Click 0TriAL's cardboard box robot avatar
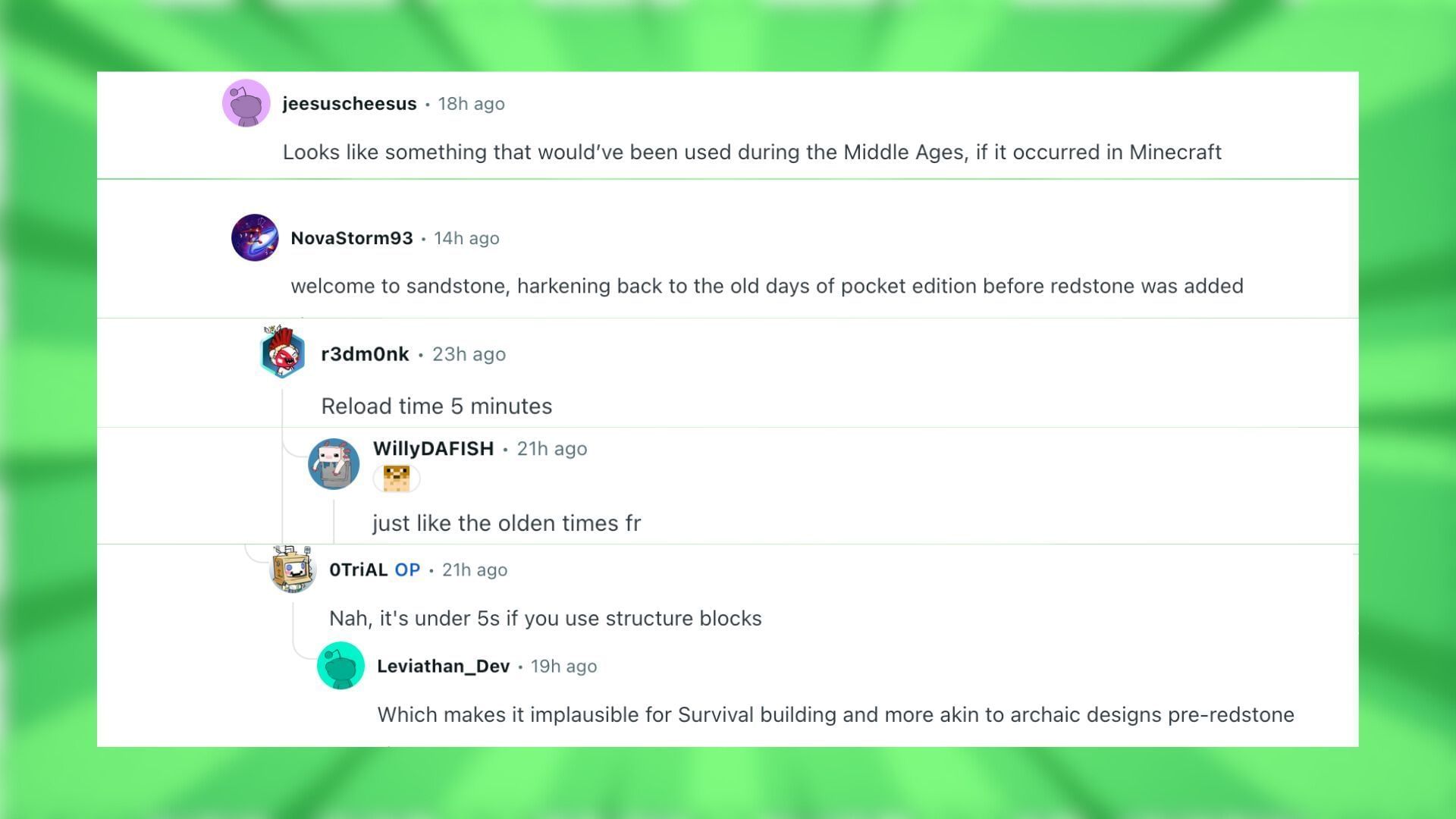 pyautogui.click(x=293, y=569)
